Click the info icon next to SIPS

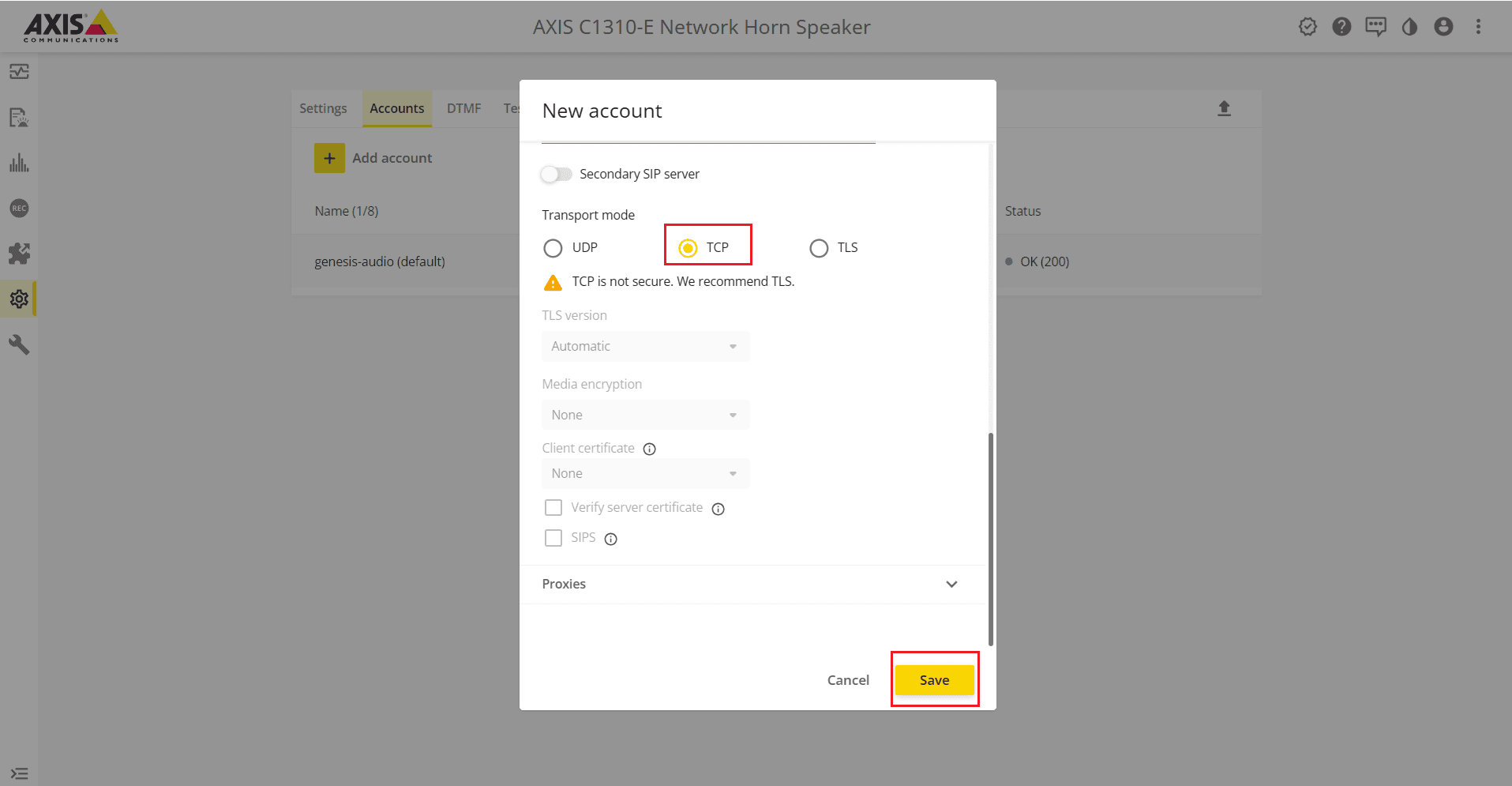(x=610, y=539)
